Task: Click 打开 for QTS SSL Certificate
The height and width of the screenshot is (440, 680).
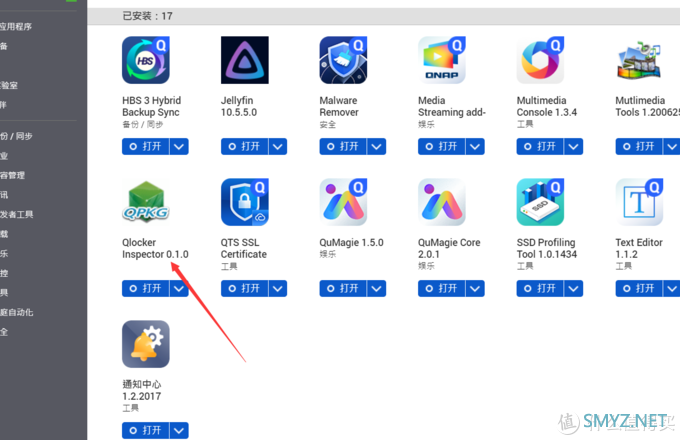Action: click(x=244, y=288)
